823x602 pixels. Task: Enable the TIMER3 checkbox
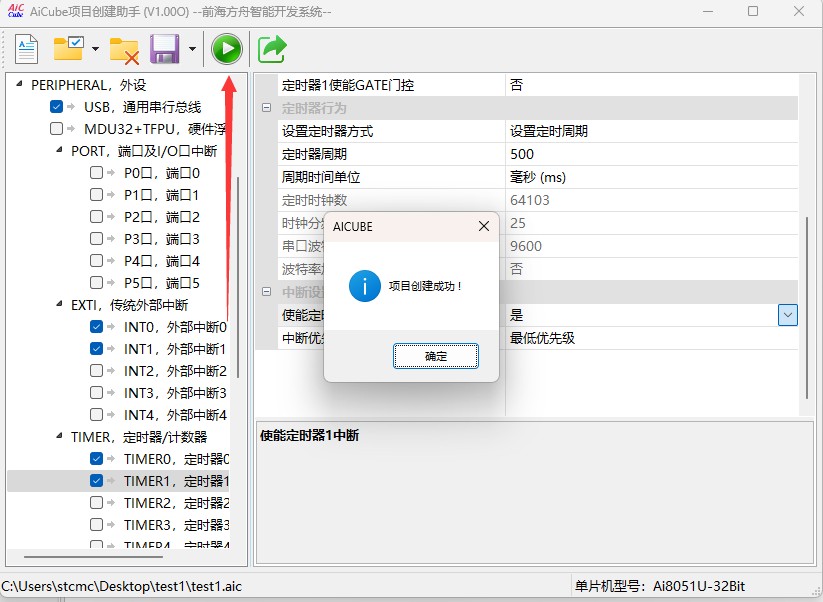(96, 525)
